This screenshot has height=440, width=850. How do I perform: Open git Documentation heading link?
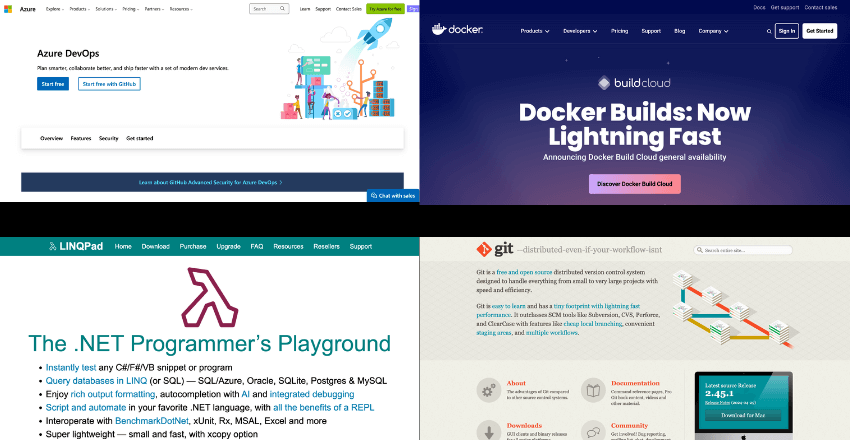click(635, 383)
